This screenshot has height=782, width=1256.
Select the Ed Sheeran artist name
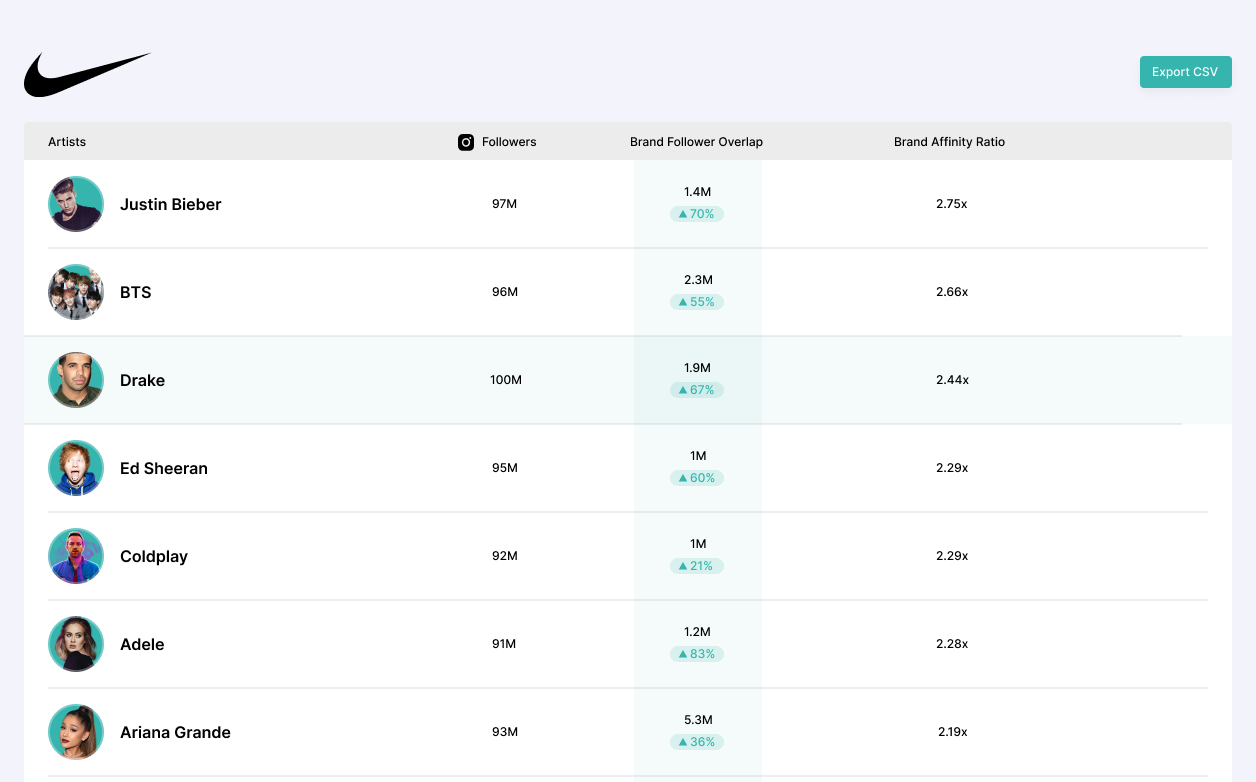click(164, 468)
